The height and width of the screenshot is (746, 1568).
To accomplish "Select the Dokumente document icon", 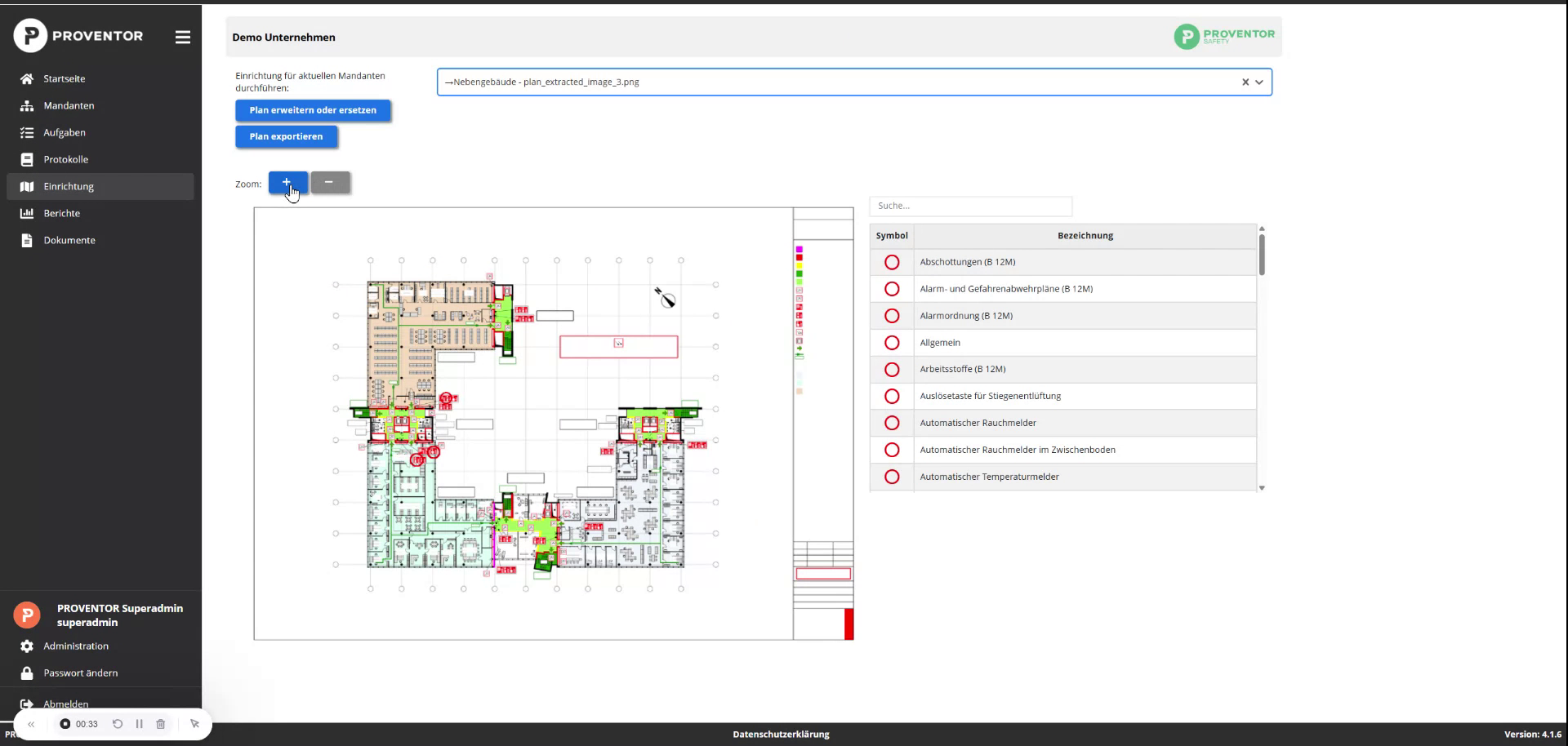I will click(27, 240).
